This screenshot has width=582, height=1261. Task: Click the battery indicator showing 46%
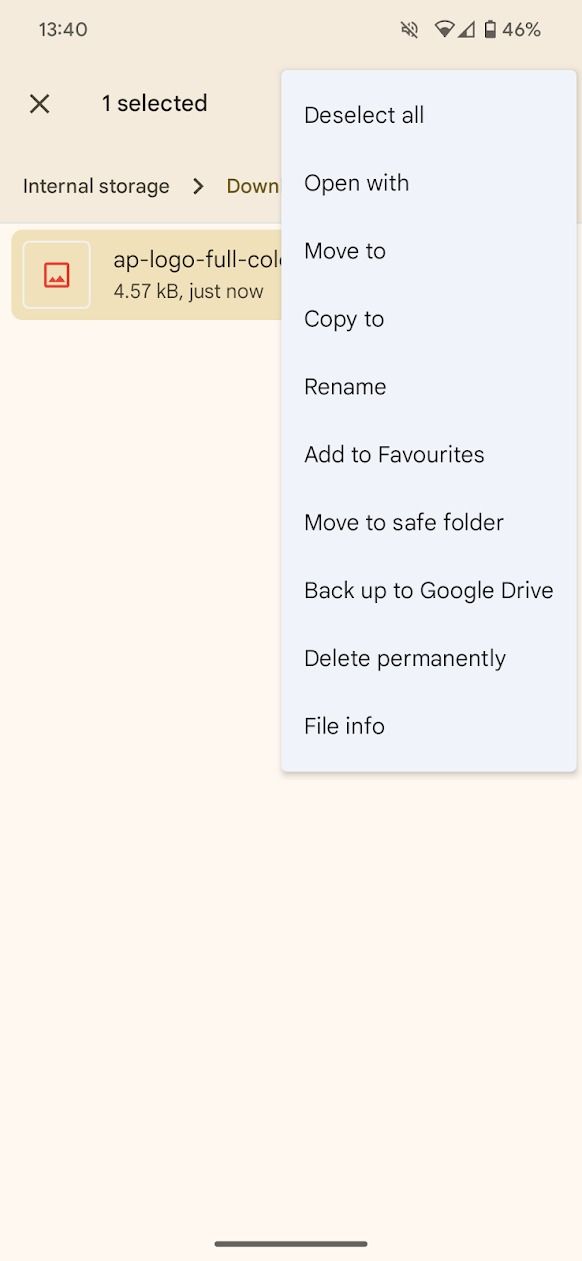tap(490, 29)
